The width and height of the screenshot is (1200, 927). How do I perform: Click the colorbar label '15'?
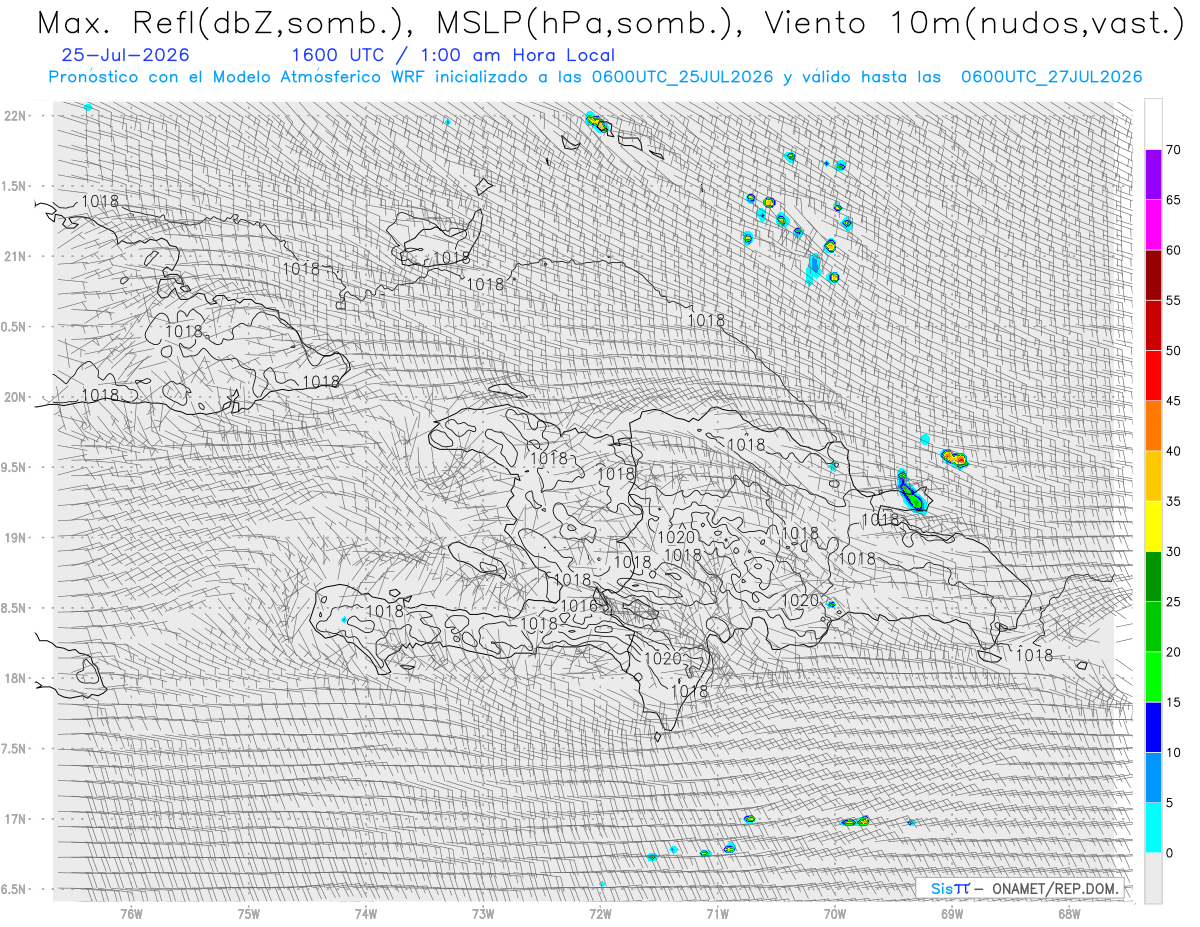[x=1173, y=702]
